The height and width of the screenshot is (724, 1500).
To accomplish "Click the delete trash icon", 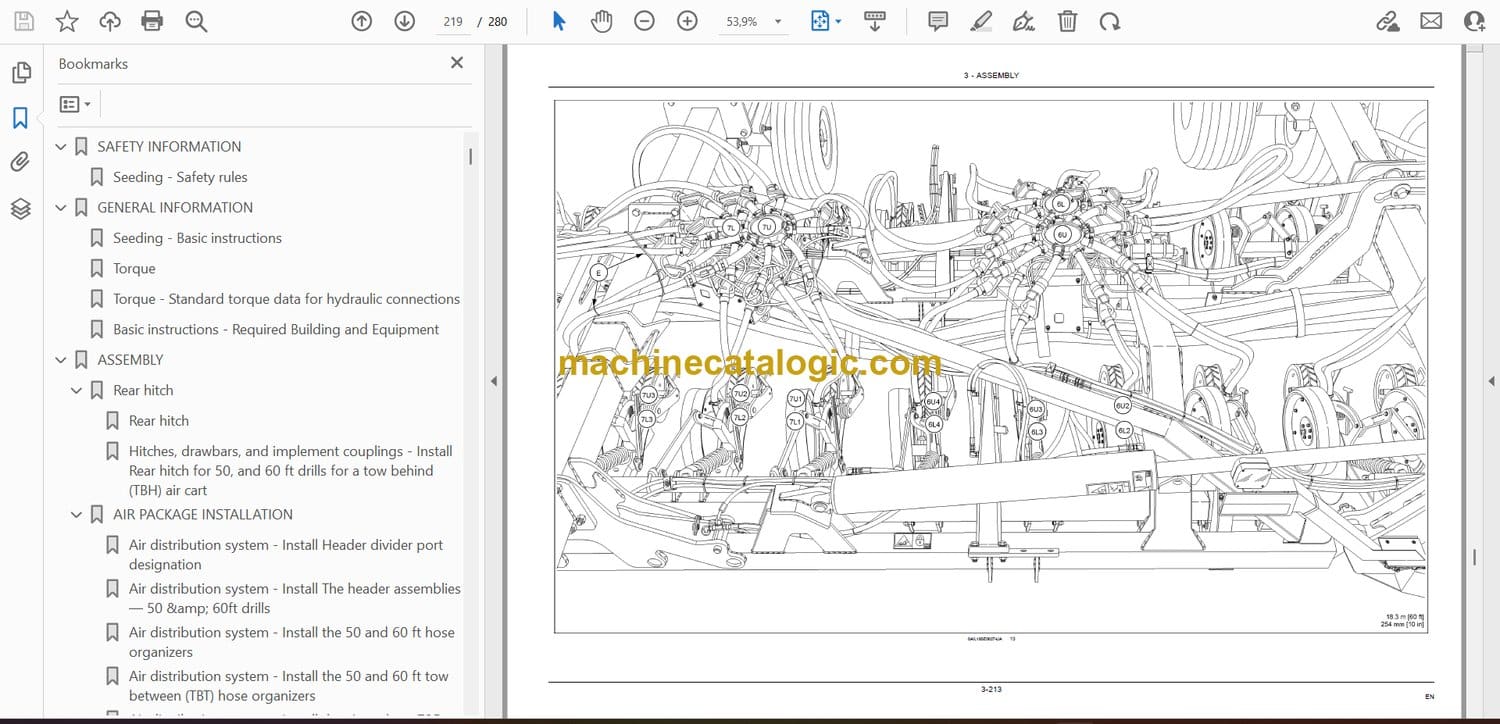I will click(x=1068, y=21).
